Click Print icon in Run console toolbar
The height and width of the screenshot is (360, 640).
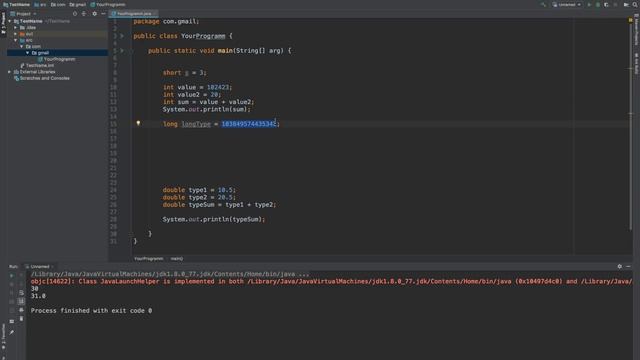click(21, 310)
